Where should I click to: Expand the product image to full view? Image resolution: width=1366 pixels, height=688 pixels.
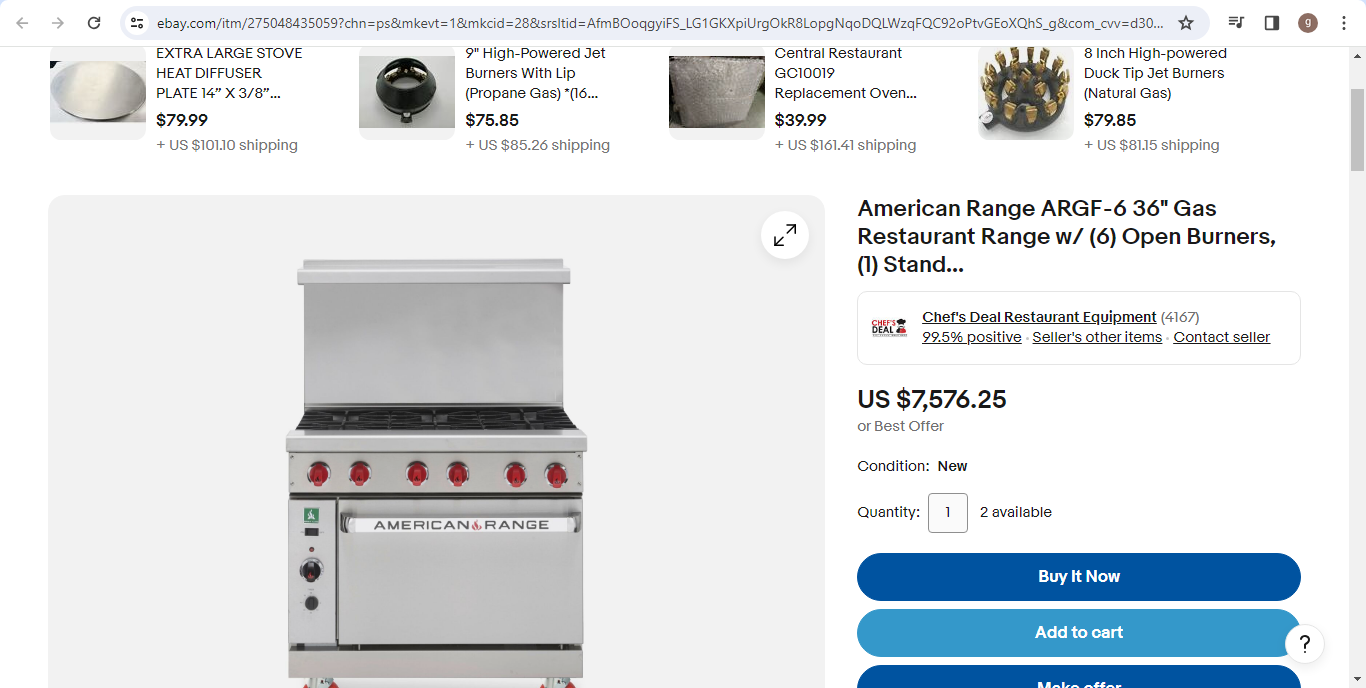coord(785,235)
